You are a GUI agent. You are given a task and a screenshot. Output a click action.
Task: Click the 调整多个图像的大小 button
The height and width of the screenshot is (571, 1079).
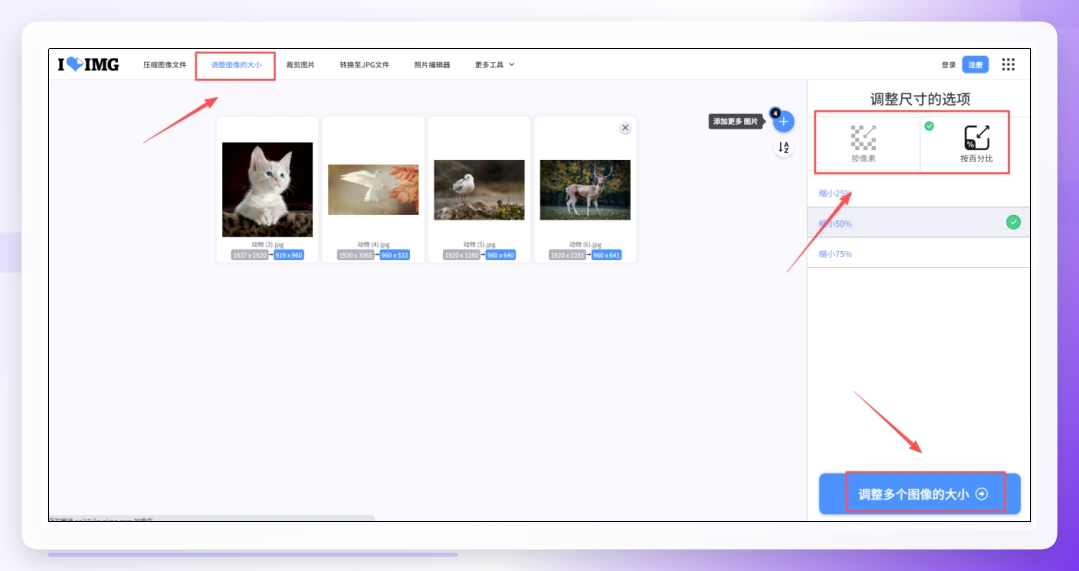point(919,494)
